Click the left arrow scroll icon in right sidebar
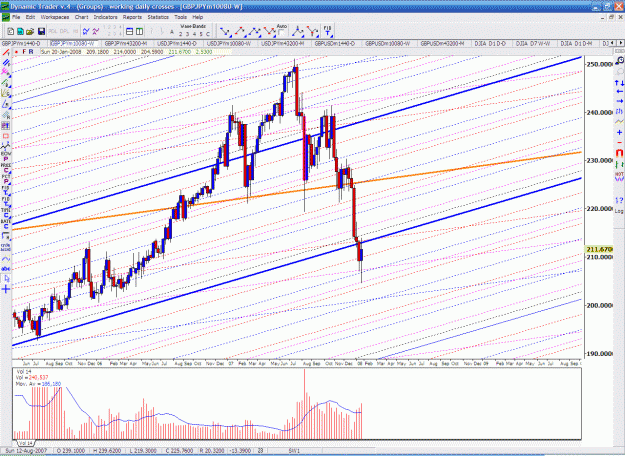Screen dimensions: 625x456 pos(619,92)
